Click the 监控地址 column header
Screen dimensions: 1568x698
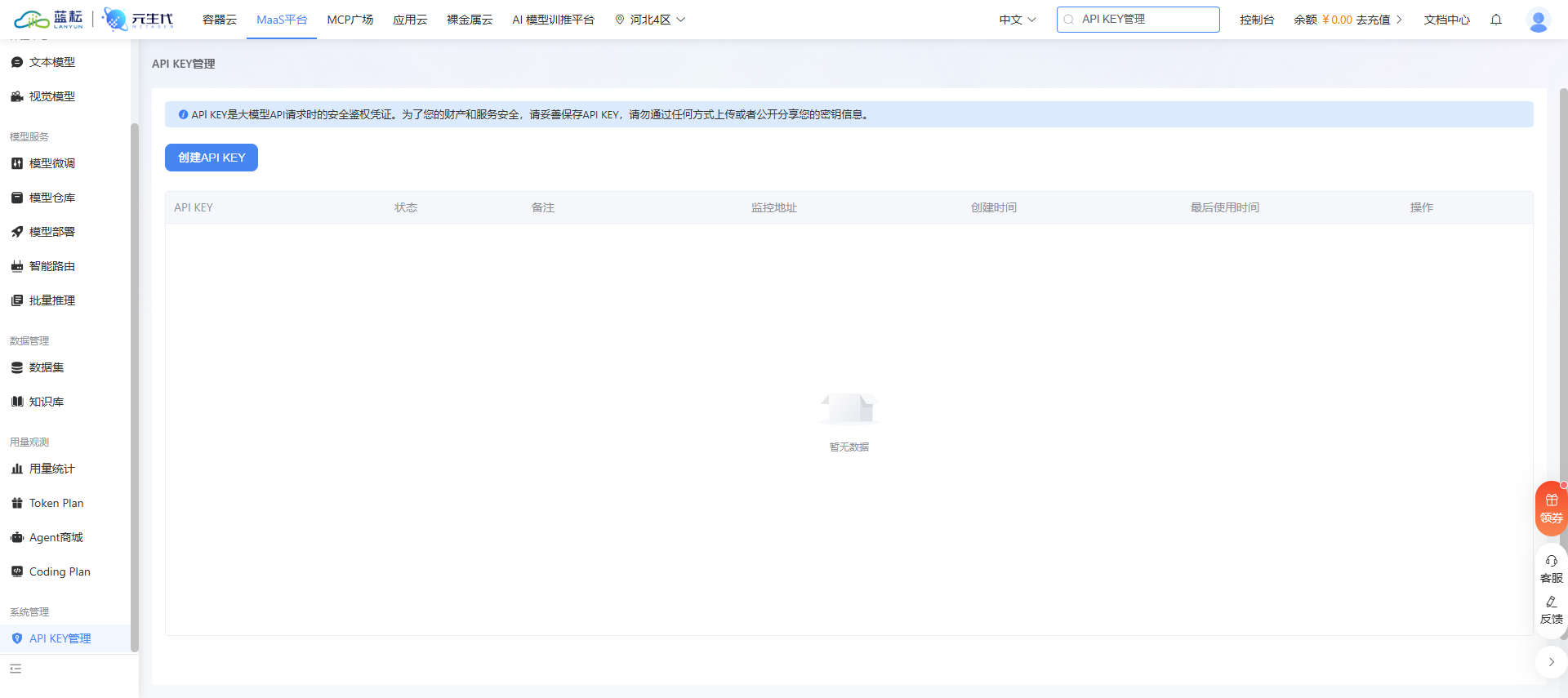pos(774,207)
